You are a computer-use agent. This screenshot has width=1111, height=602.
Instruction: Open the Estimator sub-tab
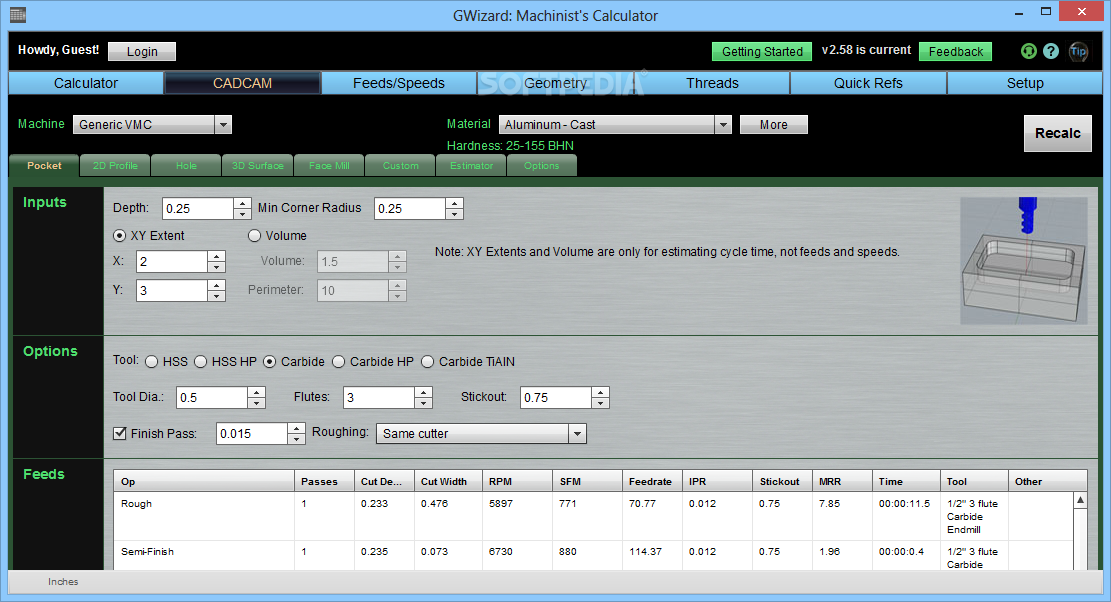click(471, 166)
